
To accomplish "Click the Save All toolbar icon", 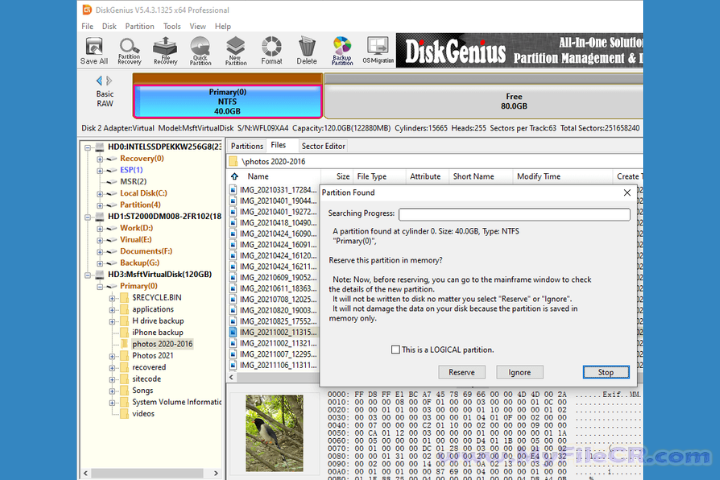I will (94, 51).
